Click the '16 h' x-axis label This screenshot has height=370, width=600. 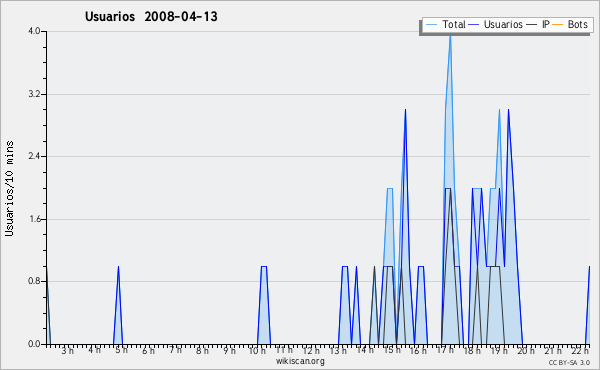coord(419,350)
